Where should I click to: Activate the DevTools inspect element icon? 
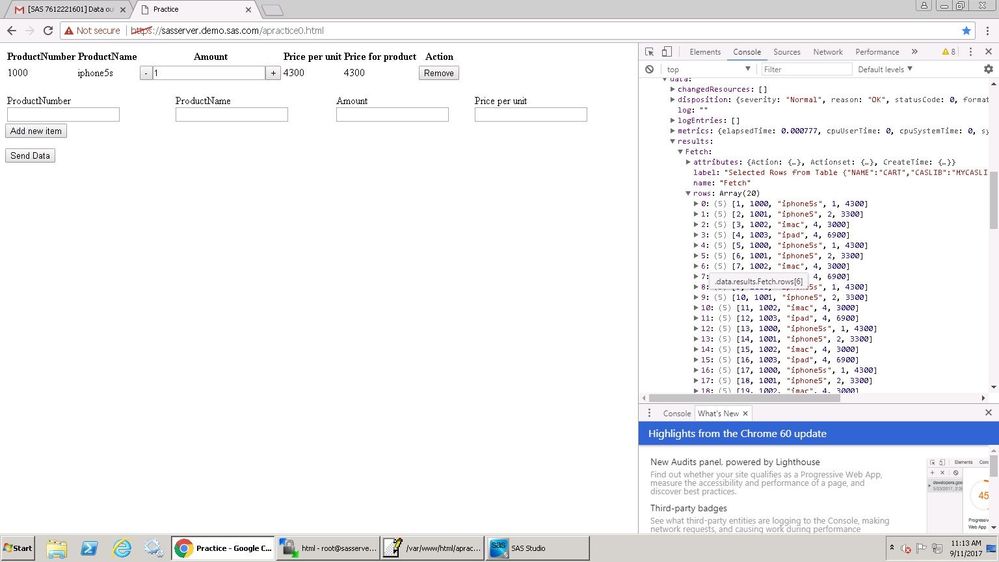(649, 52)
